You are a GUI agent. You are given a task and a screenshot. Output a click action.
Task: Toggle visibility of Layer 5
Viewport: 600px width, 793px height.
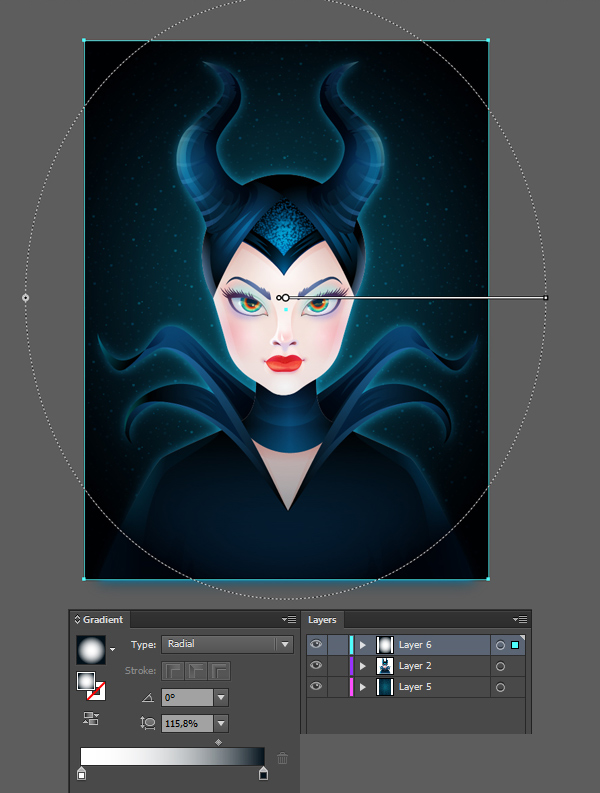[x=316, y=686]
